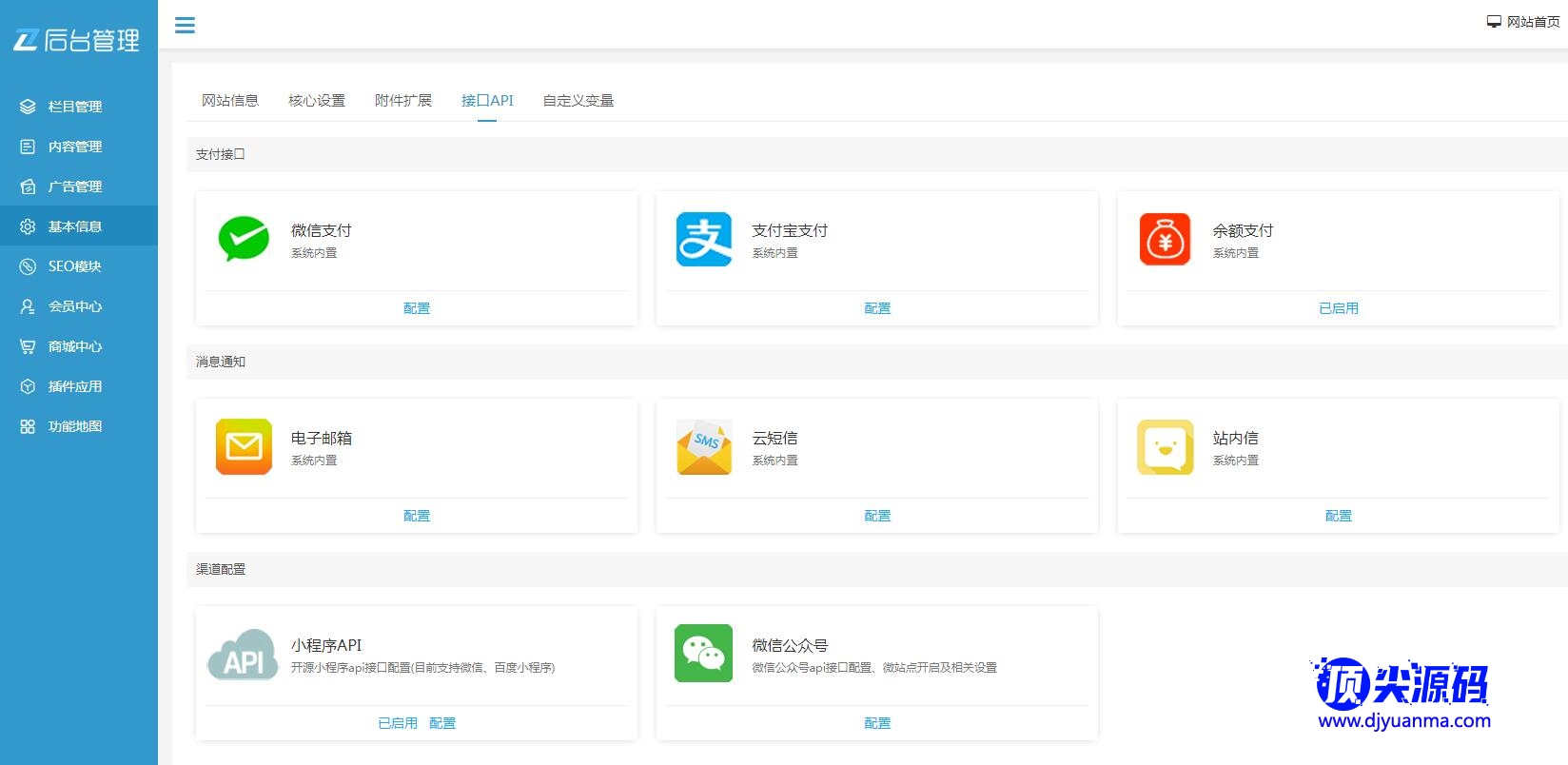Switch to the 核心设置 tab
1568x765 pixels.
(x=317, y=101)
